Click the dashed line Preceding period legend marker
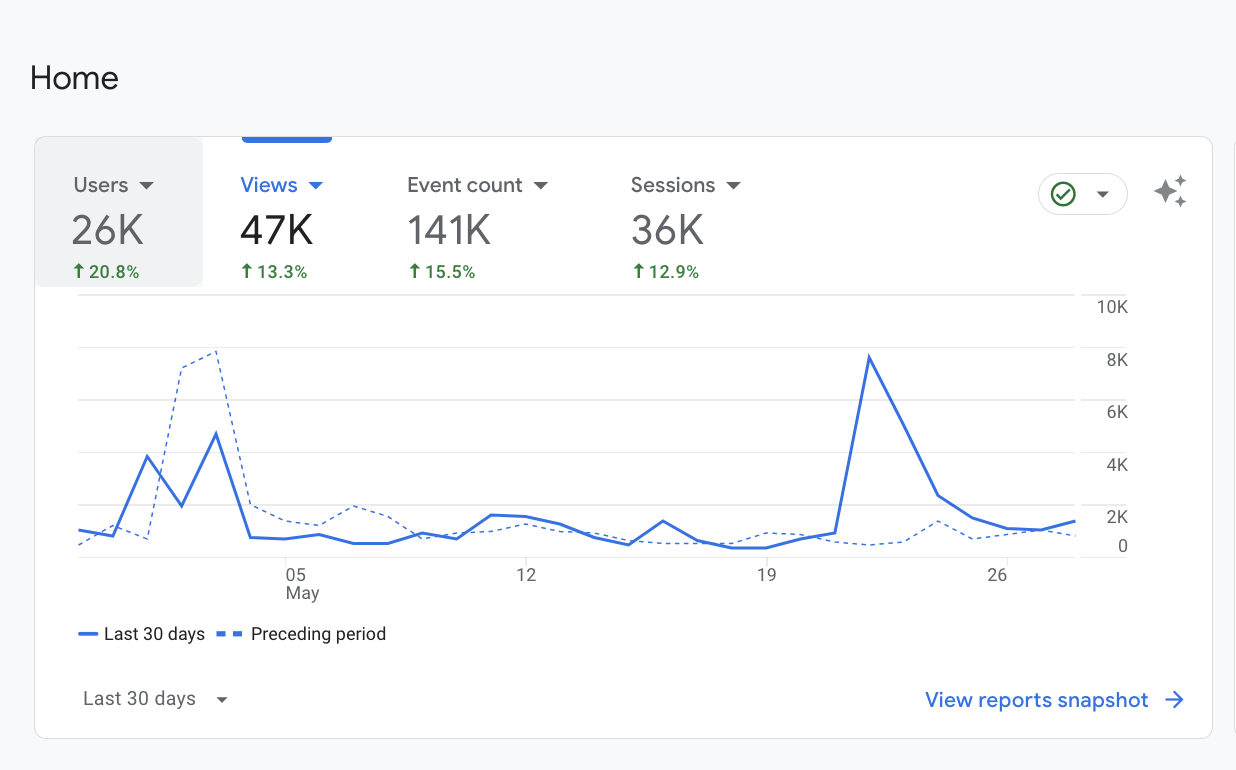 coord(231,634)
